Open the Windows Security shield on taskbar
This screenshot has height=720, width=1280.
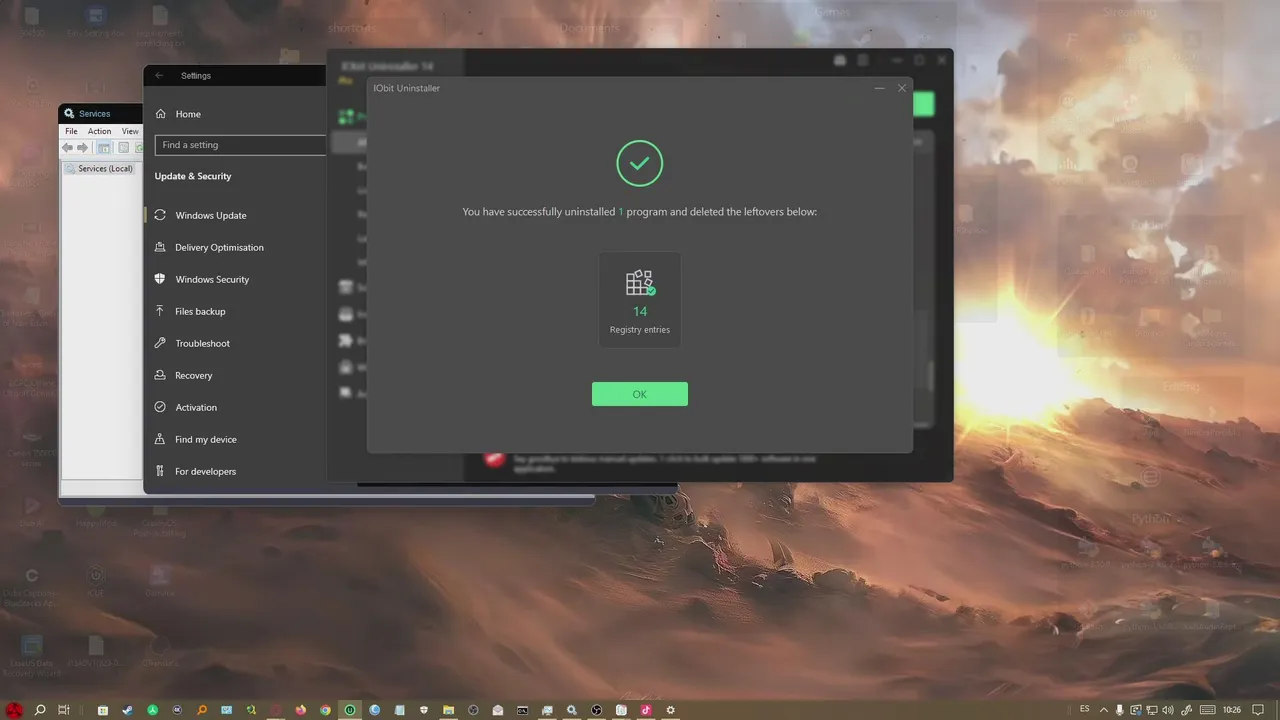(423, 710)
